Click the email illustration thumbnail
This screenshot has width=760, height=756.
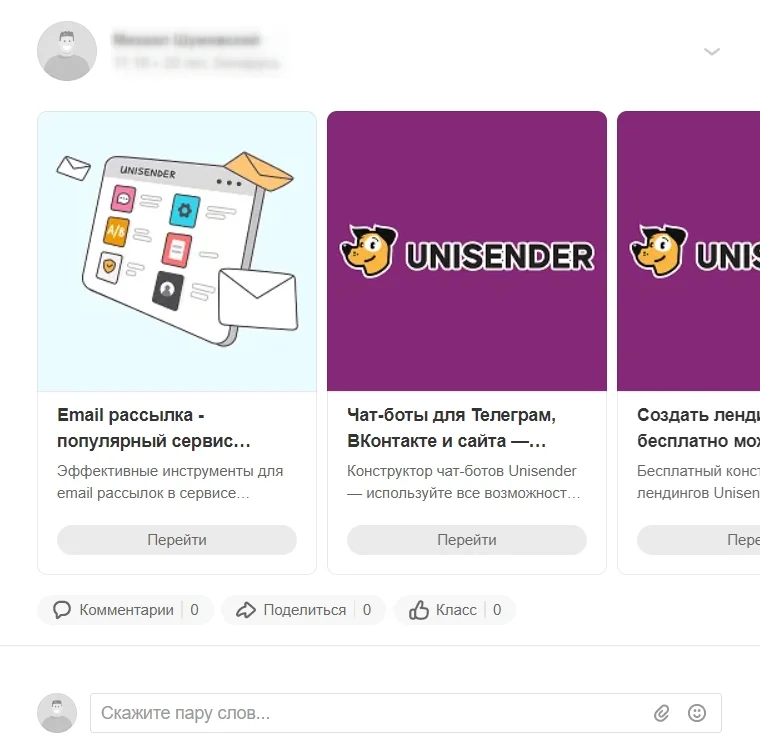(177, 251)
